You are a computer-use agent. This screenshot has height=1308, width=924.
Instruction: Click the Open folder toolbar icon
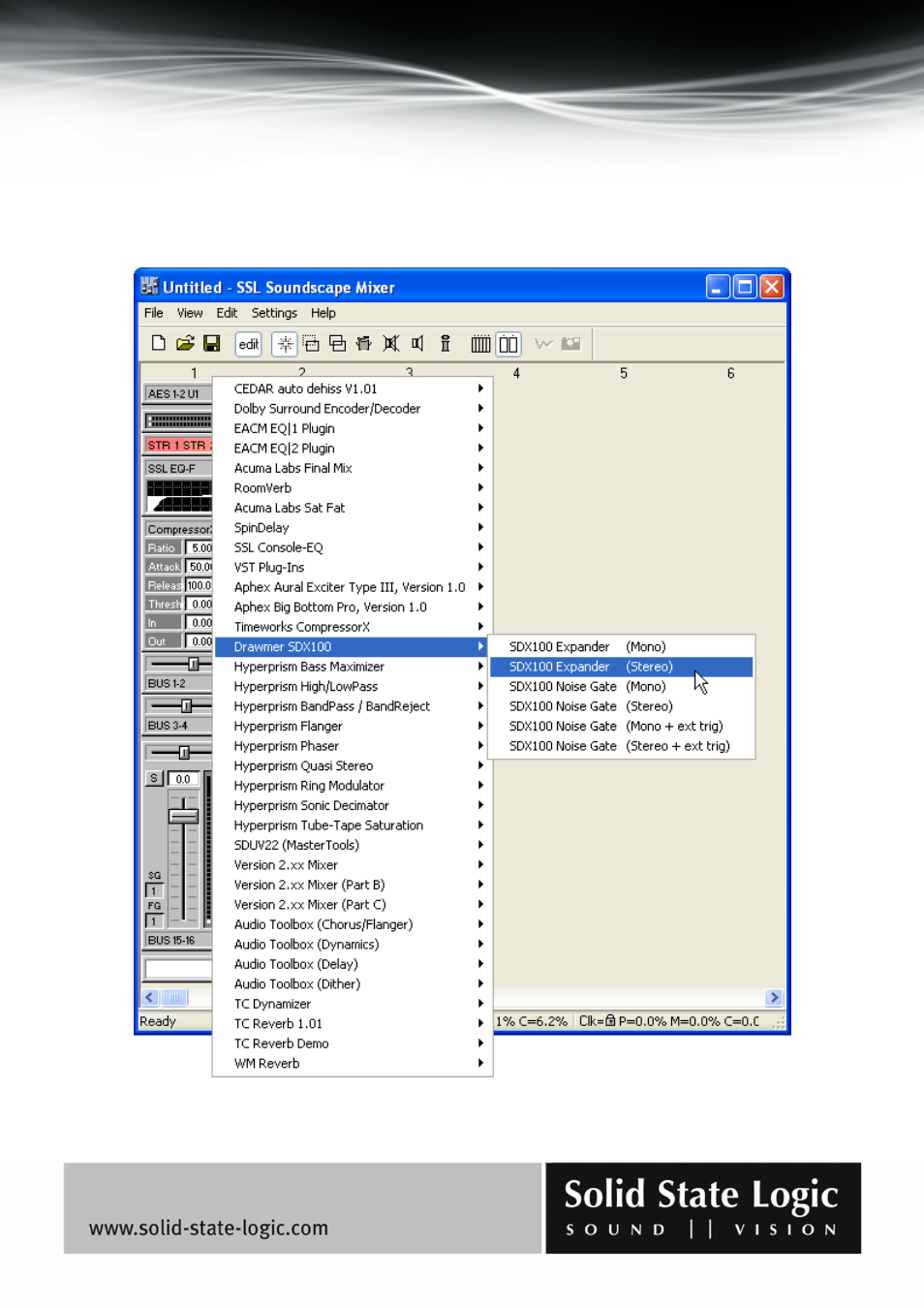coord(185,343)
